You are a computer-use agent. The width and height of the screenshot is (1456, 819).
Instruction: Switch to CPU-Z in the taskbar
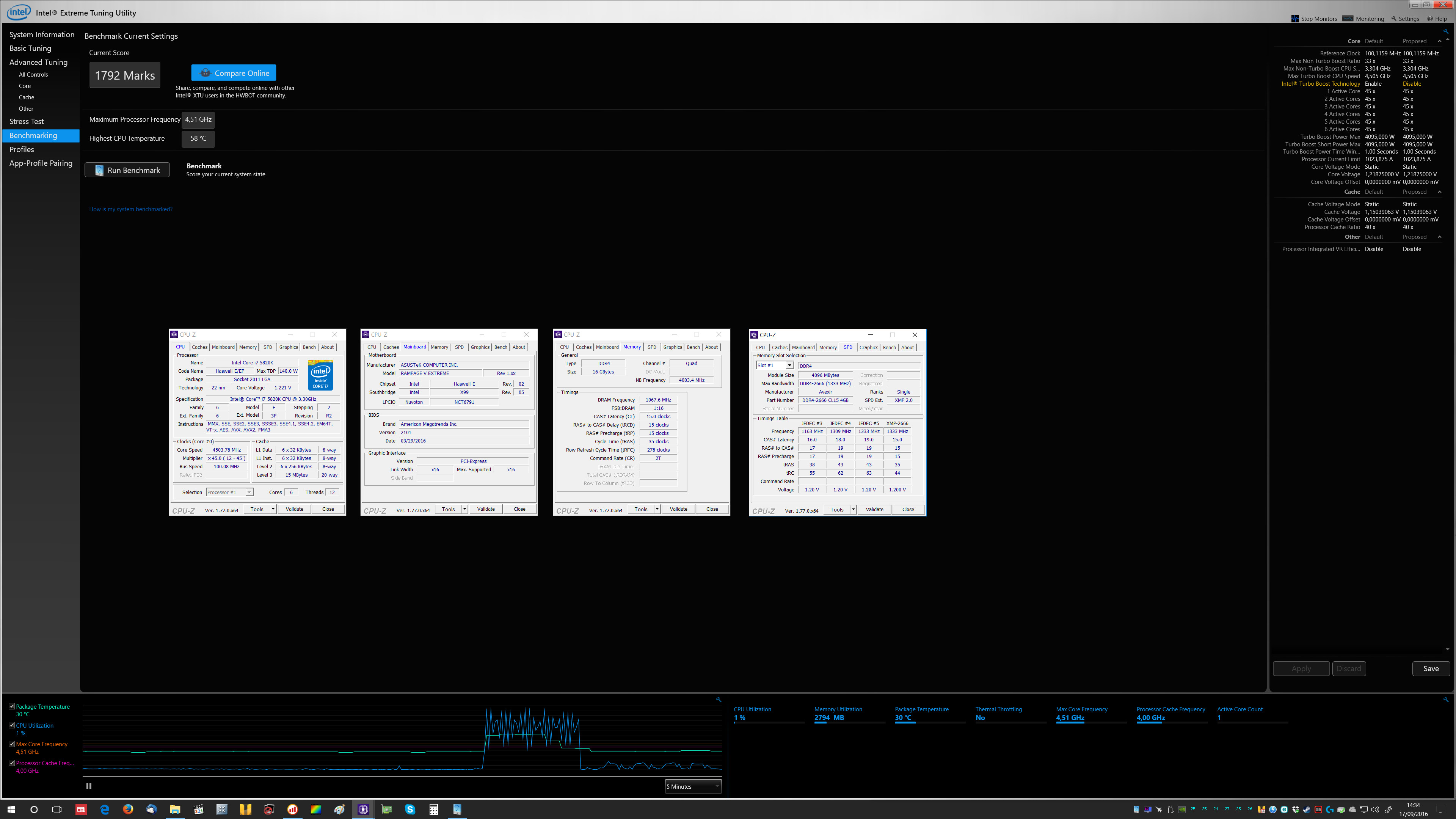tap(363, 810)
